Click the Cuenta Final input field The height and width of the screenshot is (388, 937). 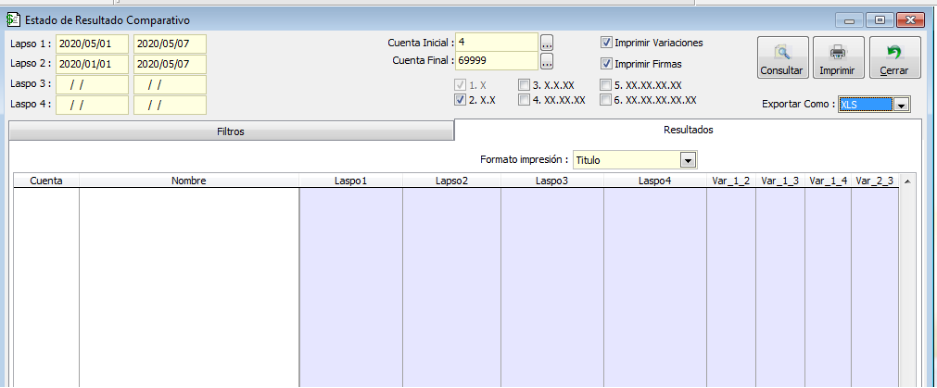pos(497,61)
